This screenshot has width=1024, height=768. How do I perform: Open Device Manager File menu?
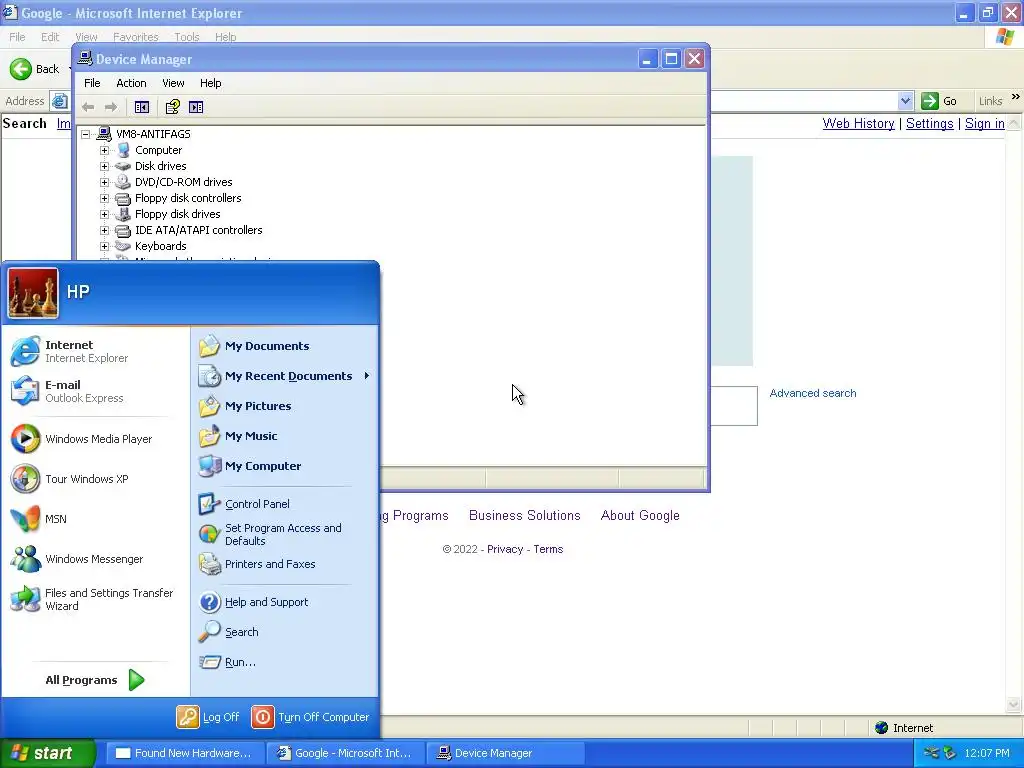click(92, 83)
